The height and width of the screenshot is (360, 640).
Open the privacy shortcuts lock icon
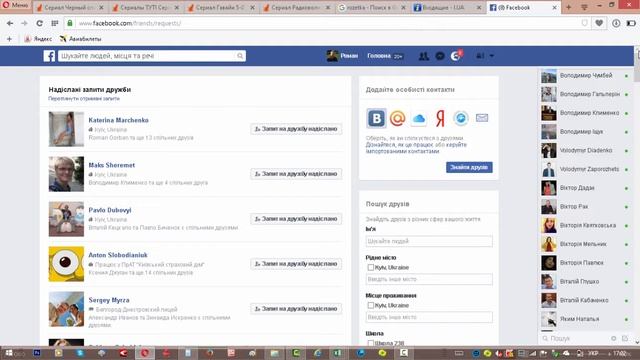coord(480,56)
